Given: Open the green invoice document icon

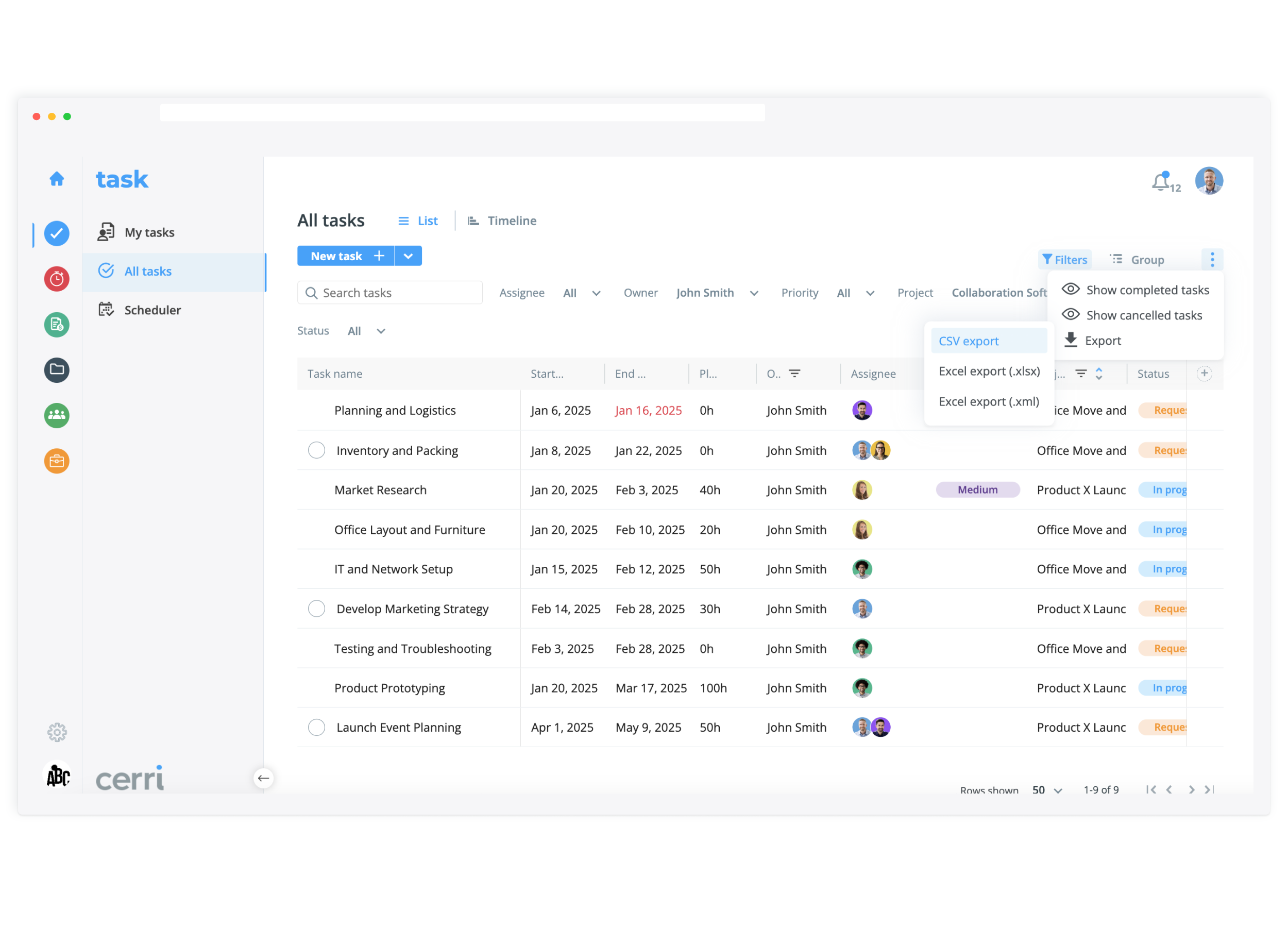Looking at the screenshot, I should click(57, 325).
